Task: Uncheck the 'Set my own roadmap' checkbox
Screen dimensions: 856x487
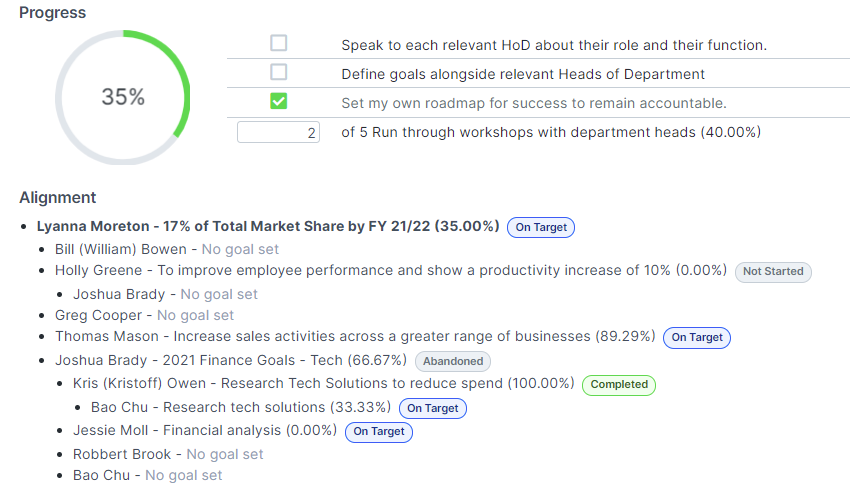Action: (279, 102)
